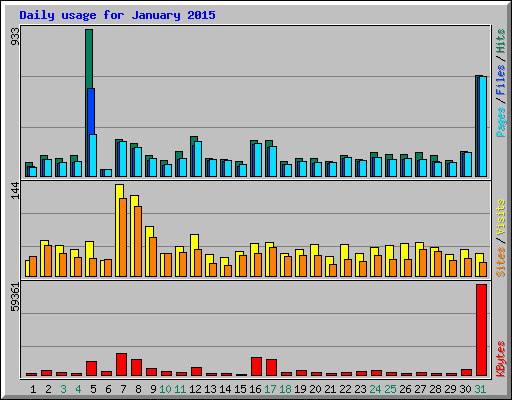This screenshot has width=512, height=400.
Task: Click day label 14 on the x-axis
Action: (x=225, y=389)
